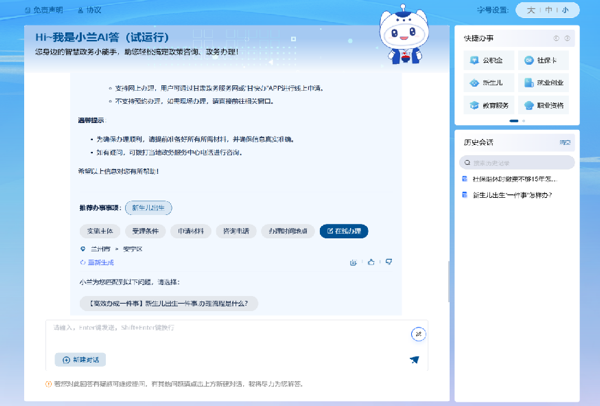Screen dimensions: 600x406
Task: Open 教育服务 quick service
Action: (489, 105)
